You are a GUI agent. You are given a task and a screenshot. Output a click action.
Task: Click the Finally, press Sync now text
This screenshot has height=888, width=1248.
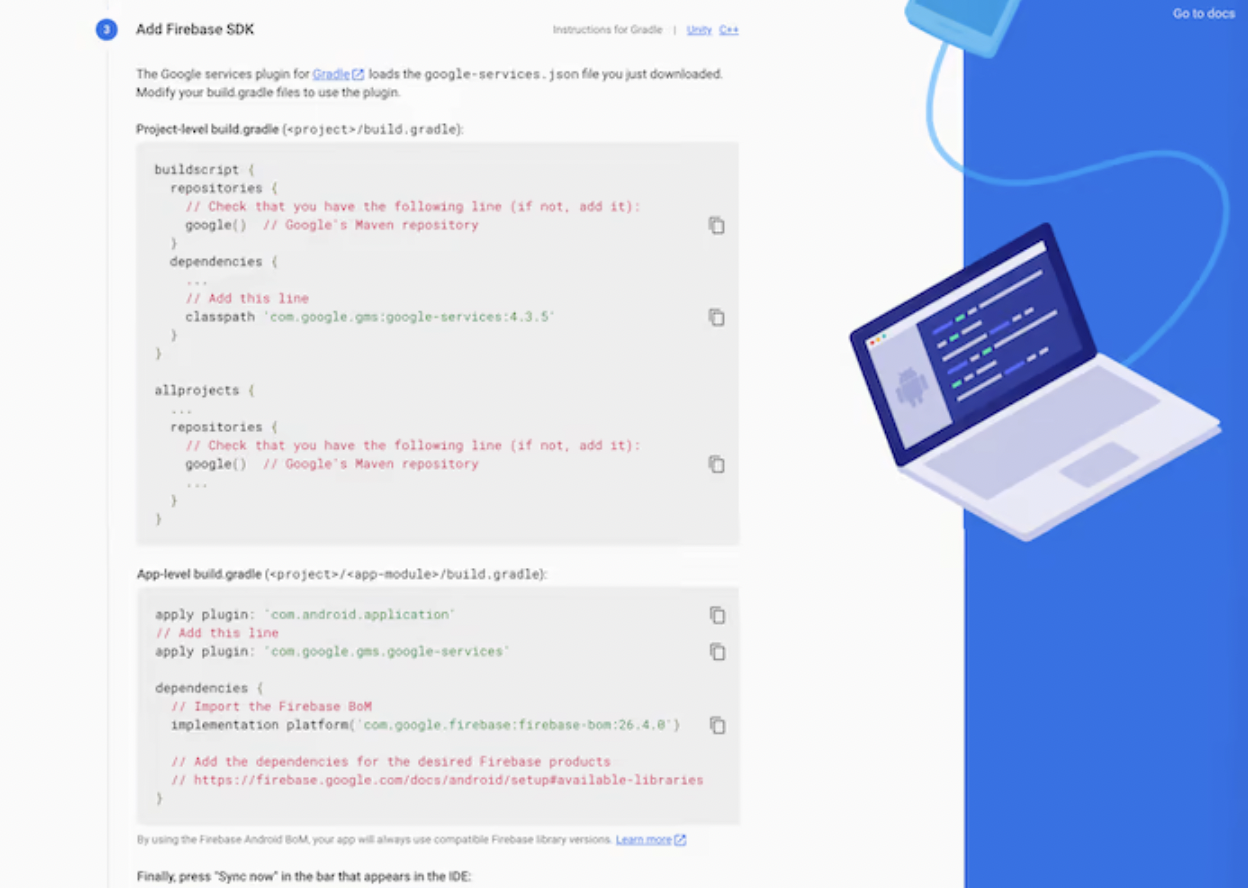click(x=304, y=877)
